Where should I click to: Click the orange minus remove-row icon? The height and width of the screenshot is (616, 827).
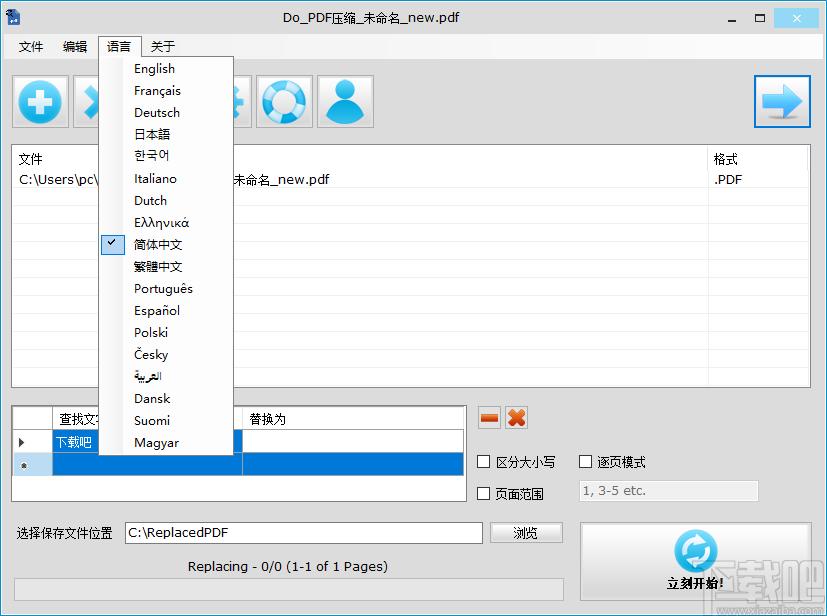point(489,418)
